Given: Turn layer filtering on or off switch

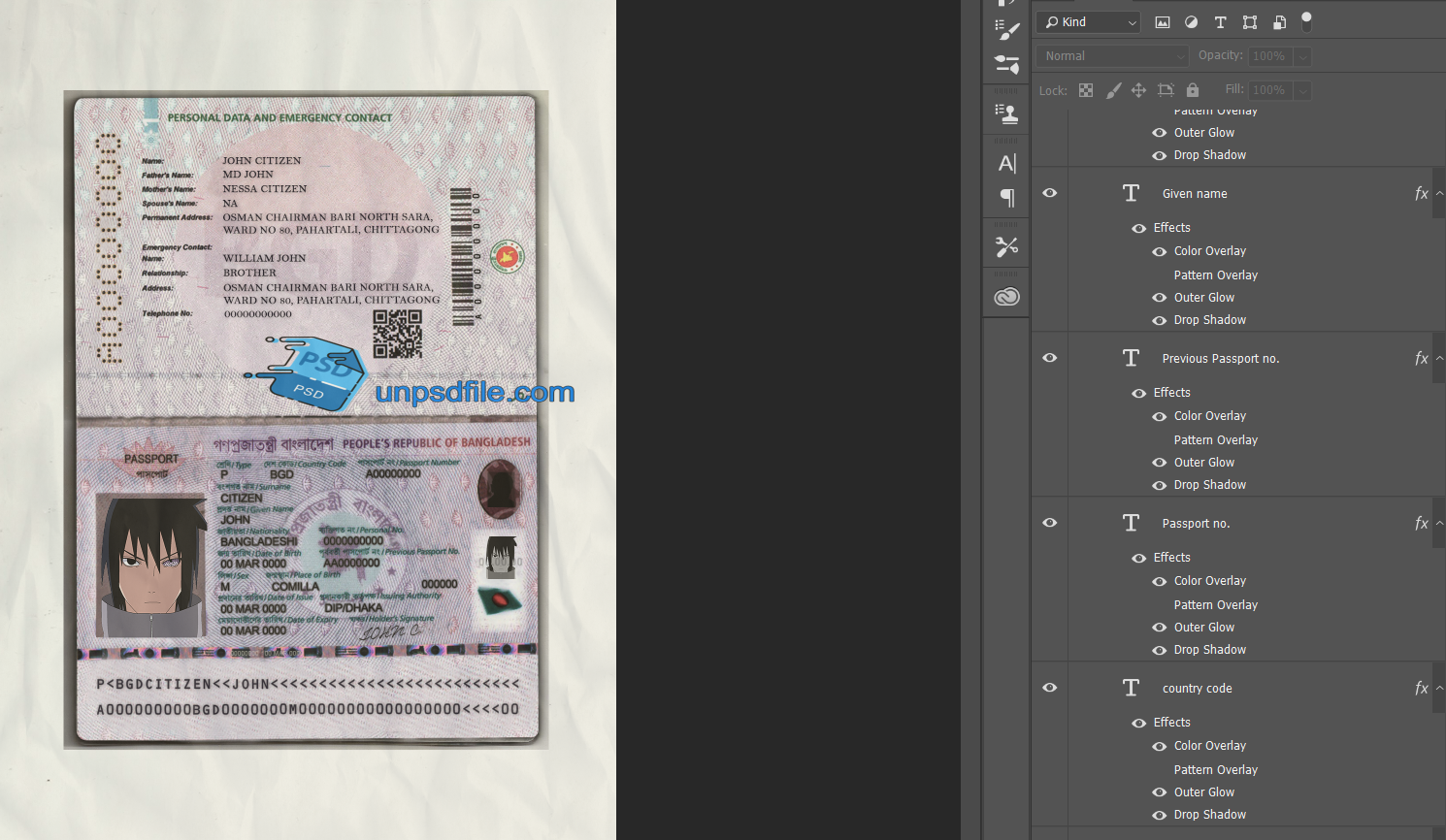Looking at the screenshot, I should (x=1306, y=20).
